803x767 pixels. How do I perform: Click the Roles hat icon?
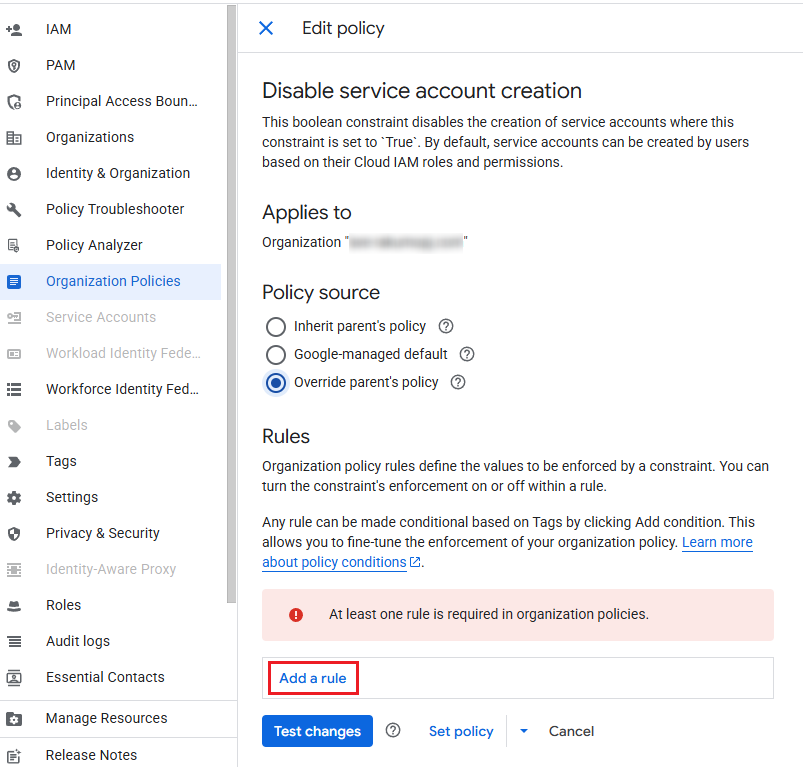tap(14, 605)
